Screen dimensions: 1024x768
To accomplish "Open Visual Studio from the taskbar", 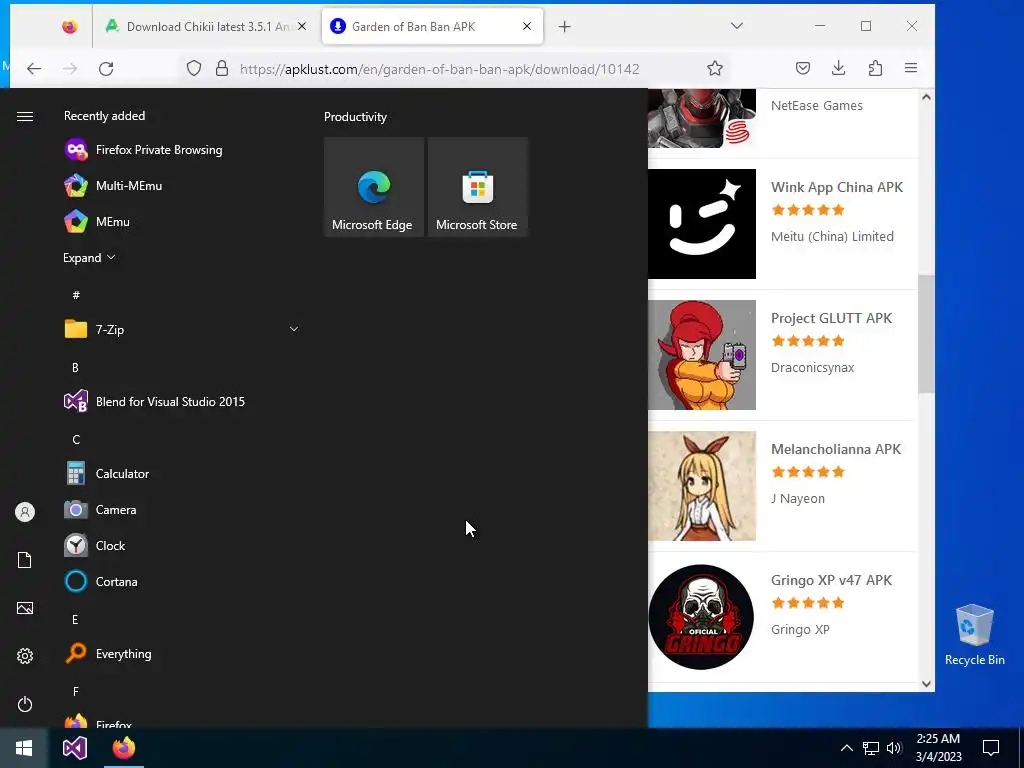I will point(74,748).
